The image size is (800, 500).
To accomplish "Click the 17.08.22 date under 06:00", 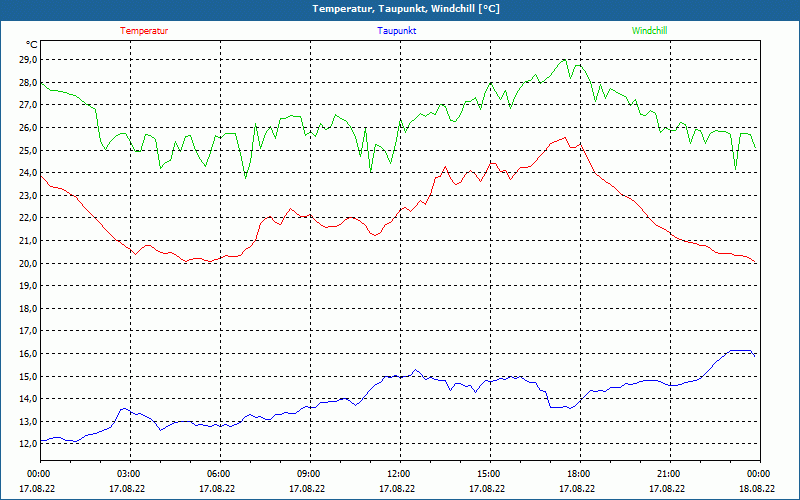I will [x=217, y=488].
